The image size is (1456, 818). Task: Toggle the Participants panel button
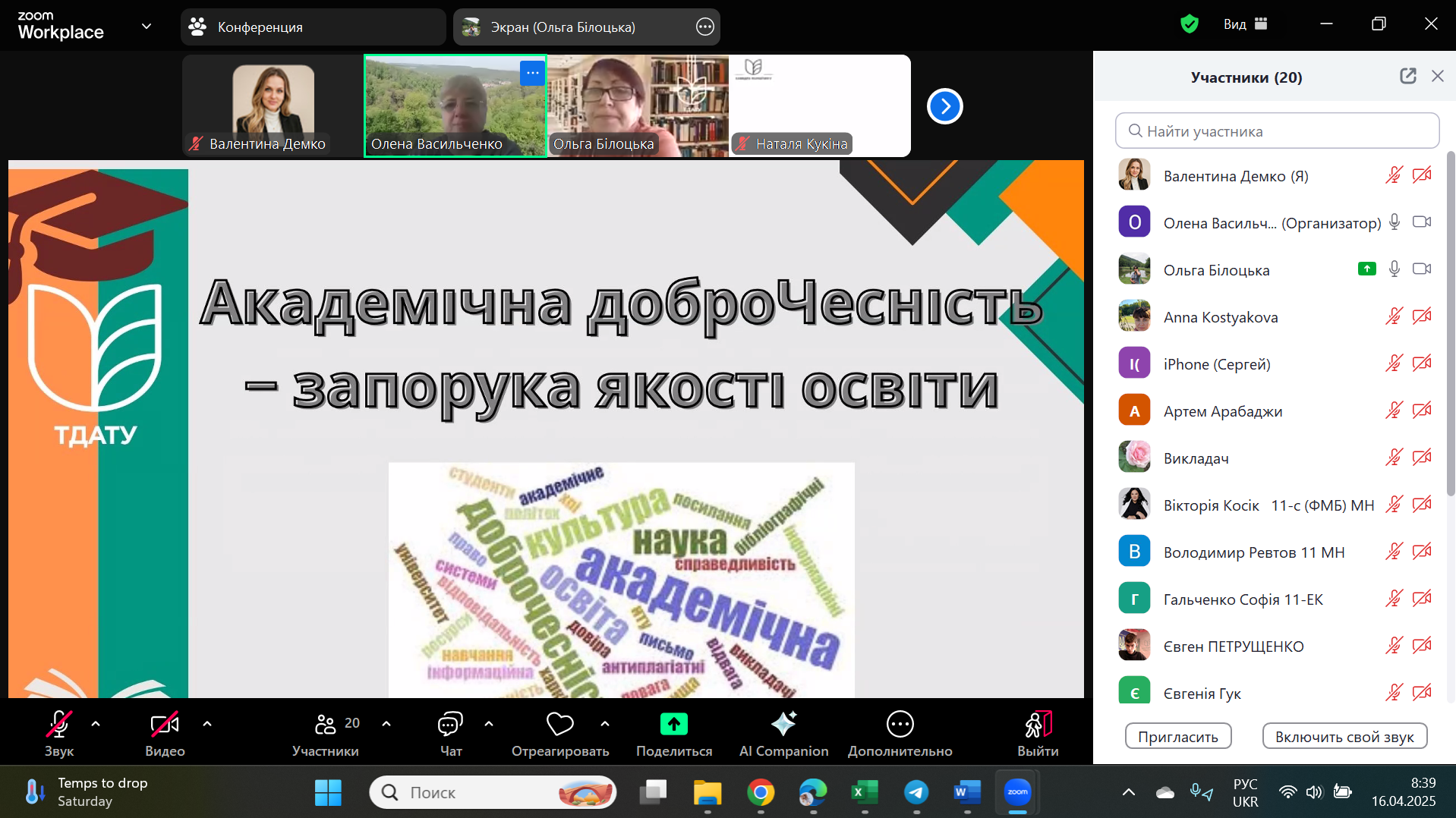click(x=326, y=725)
